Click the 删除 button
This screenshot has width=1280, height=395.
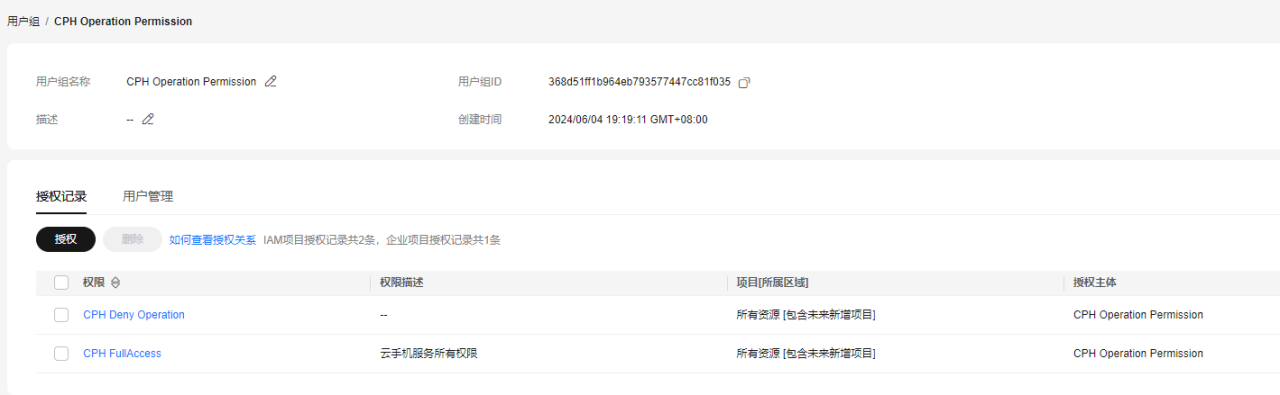click(133, 240)
